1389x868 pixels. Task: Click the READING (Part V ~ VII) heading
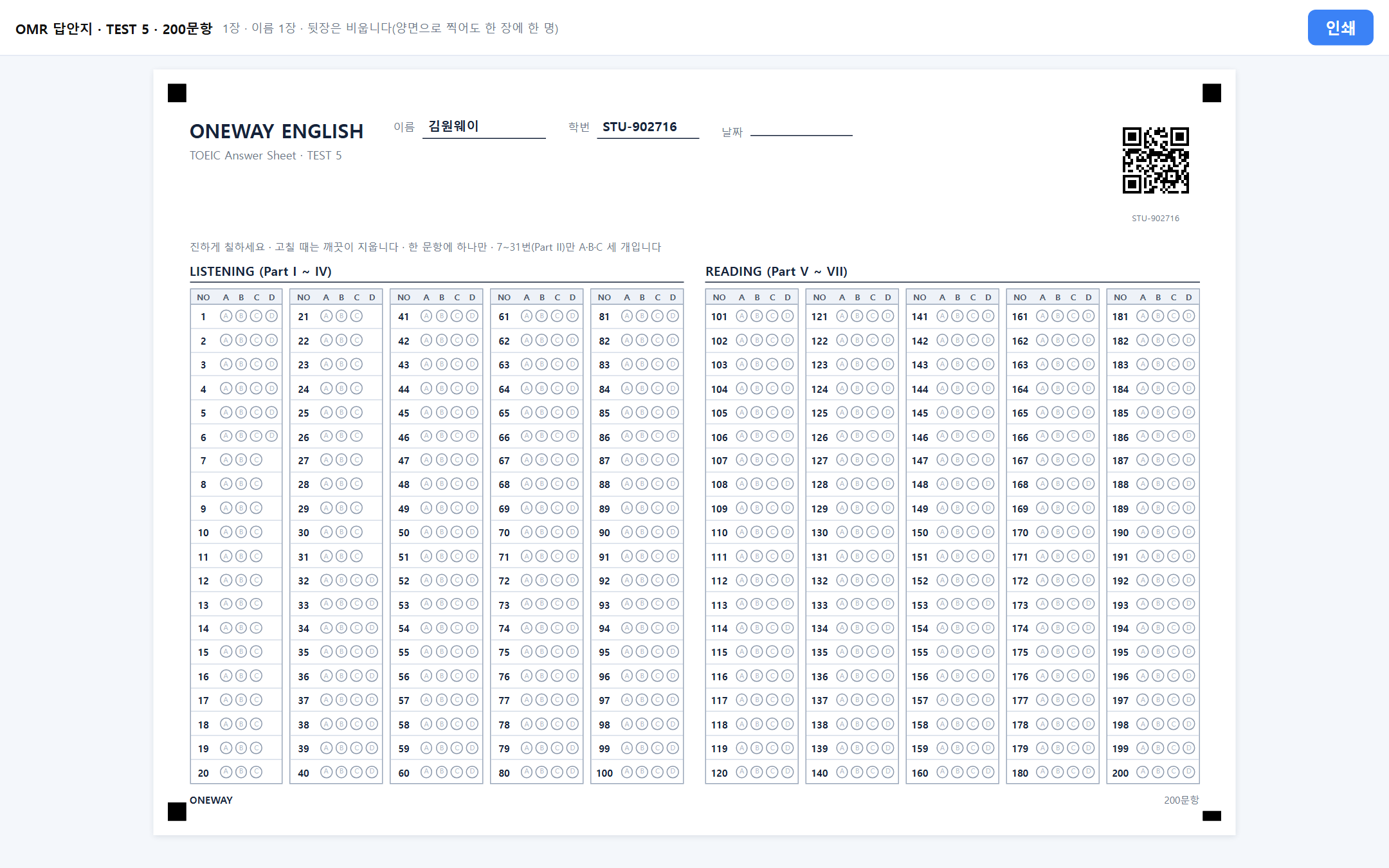tap(776, 271)
